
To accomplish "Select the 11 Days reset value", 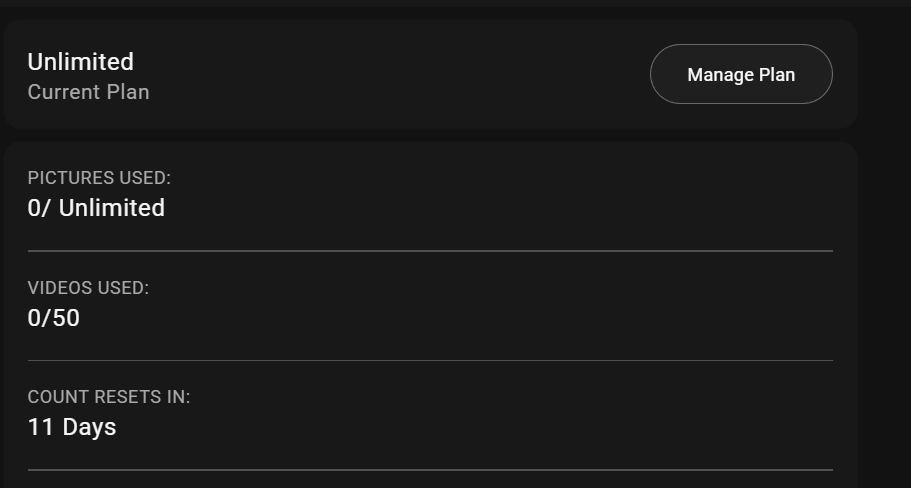I will coord(72,427).
